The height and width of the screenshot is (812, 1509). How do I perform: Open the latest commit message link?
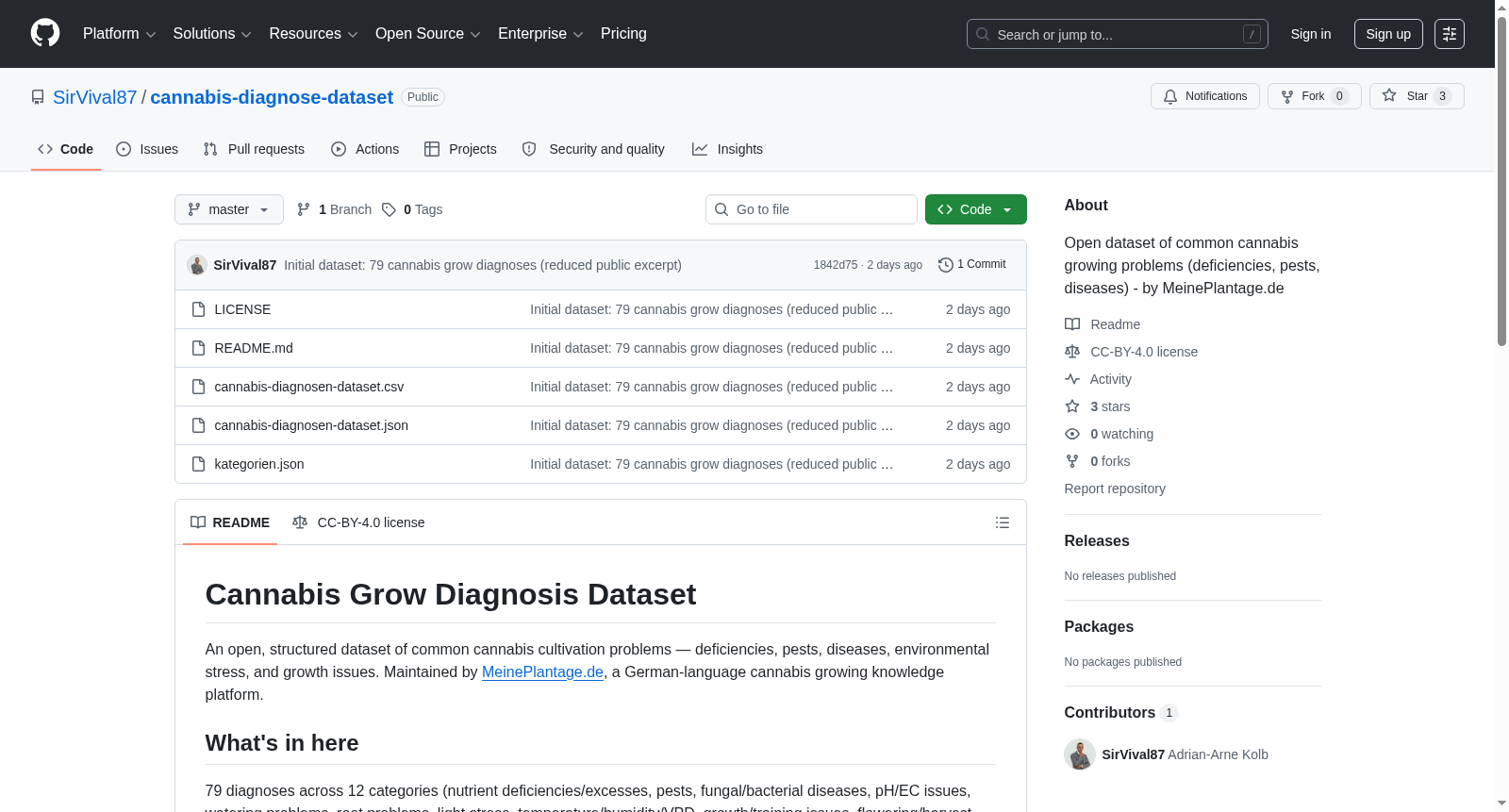pos(483,265)
